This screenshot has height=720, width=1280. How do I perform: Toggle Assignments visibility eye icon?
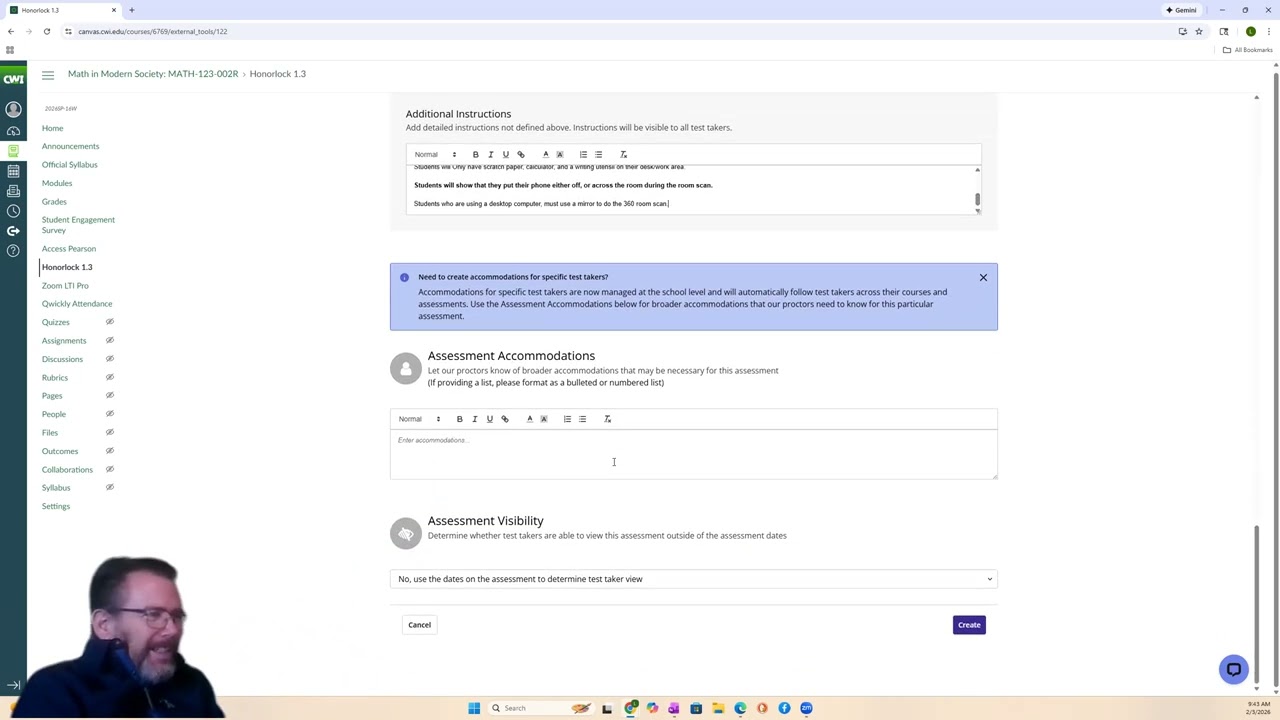(x=110, y=340)
